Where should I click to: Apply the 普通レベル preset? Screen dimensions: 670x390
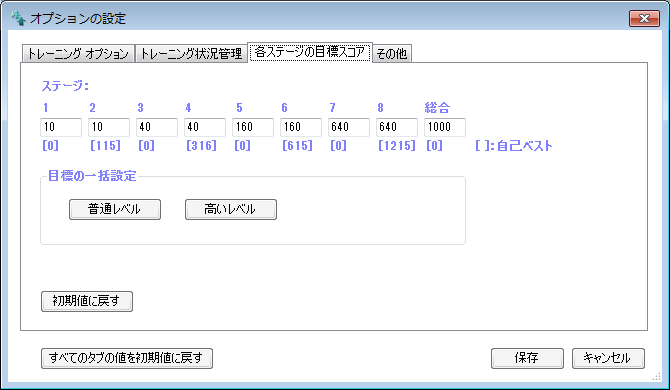pos(115,209)
